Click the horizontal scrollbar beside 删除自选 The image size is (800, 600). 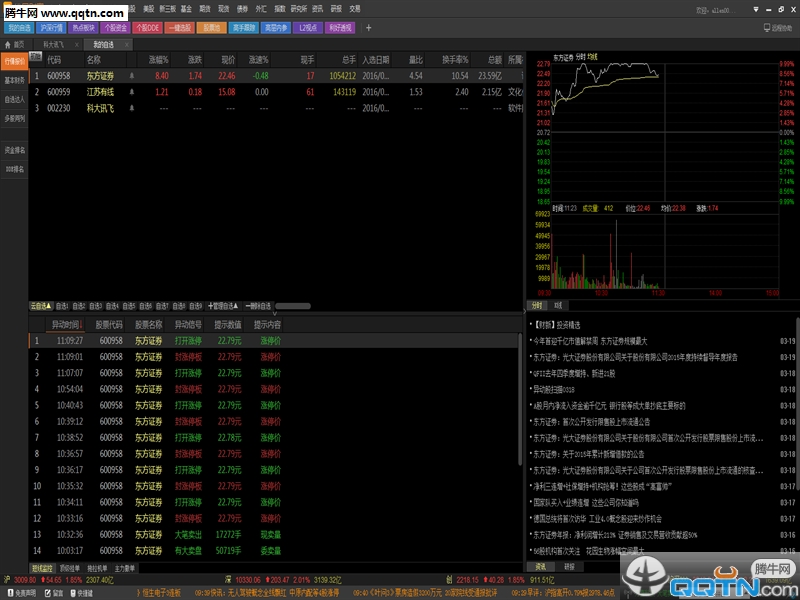click(x=293, y=306)
